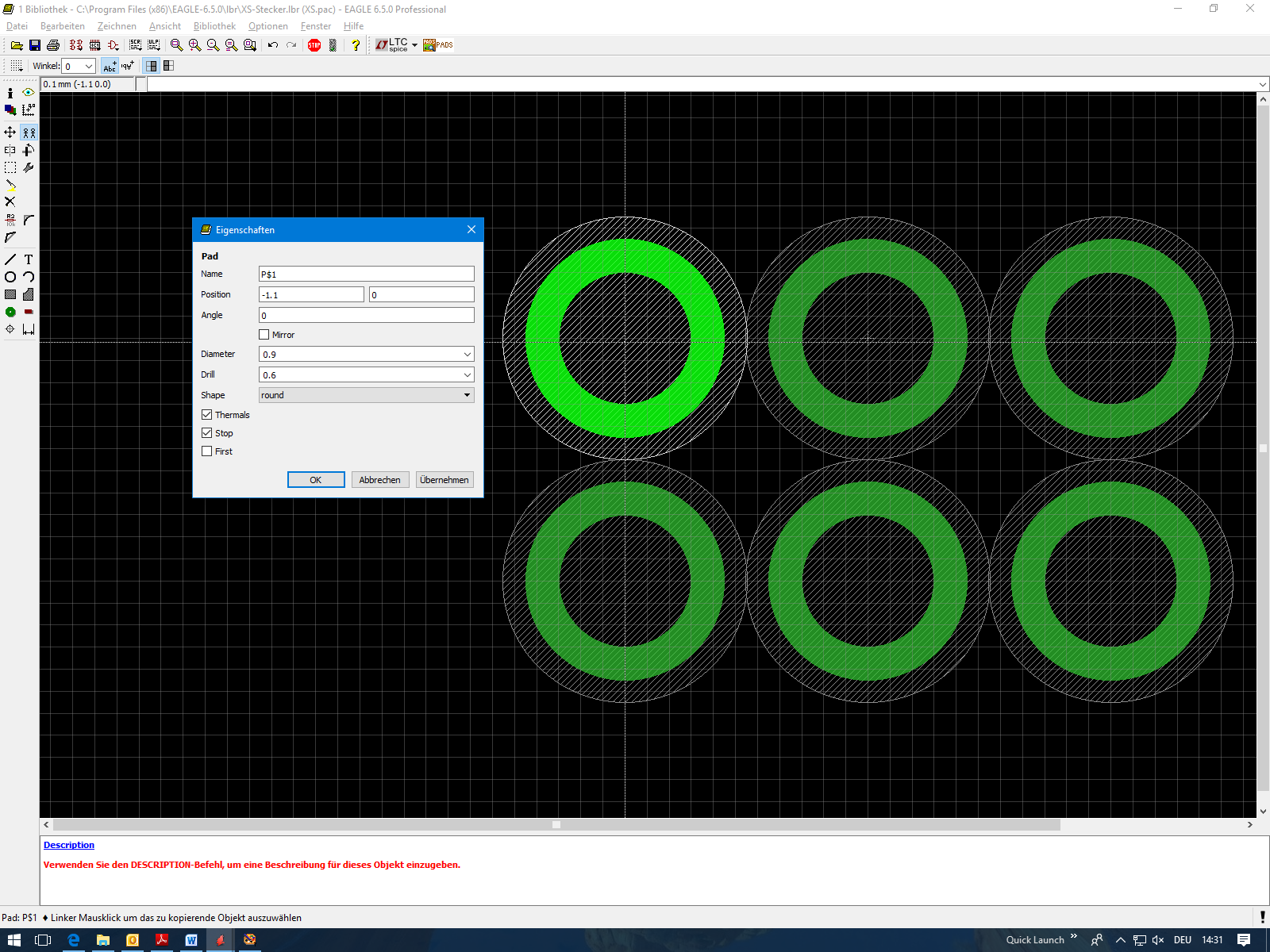Open the Optionen menu
The image size is (1270, 952).
[x=268, y=26]
